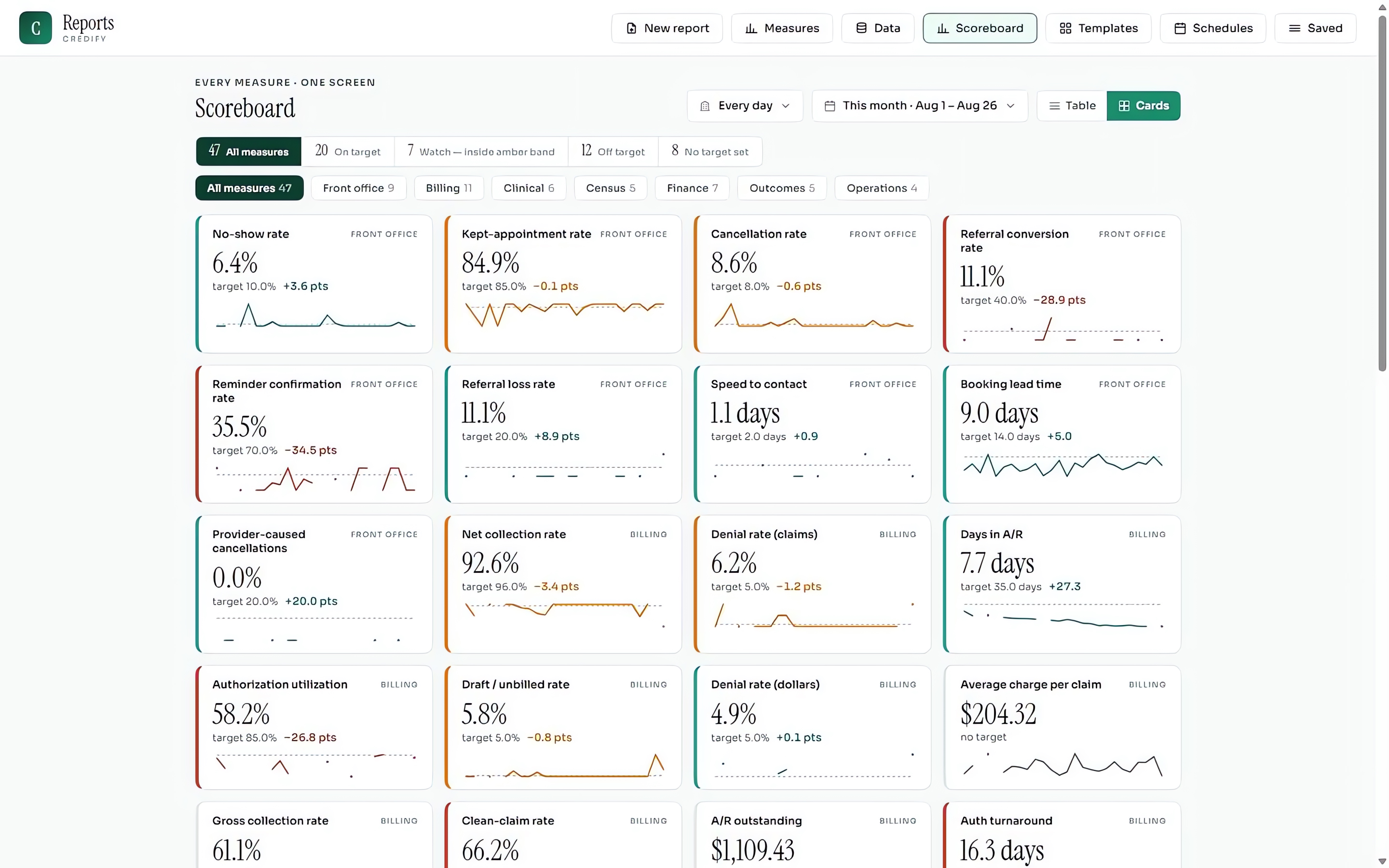Screen dimensions: 1389x868
Task: Click the Table view lines icon
Action: tap(1054, 106)
